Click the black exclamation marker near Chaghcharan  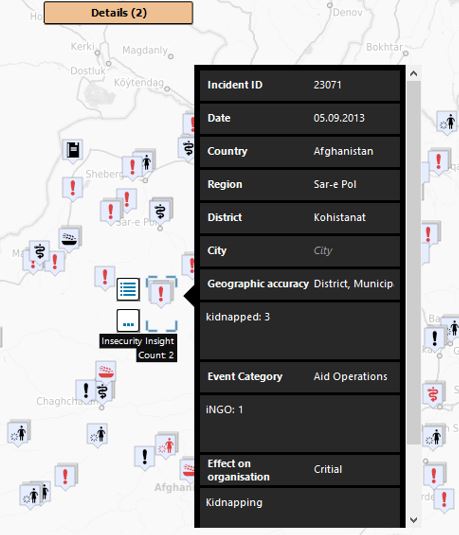86,390
